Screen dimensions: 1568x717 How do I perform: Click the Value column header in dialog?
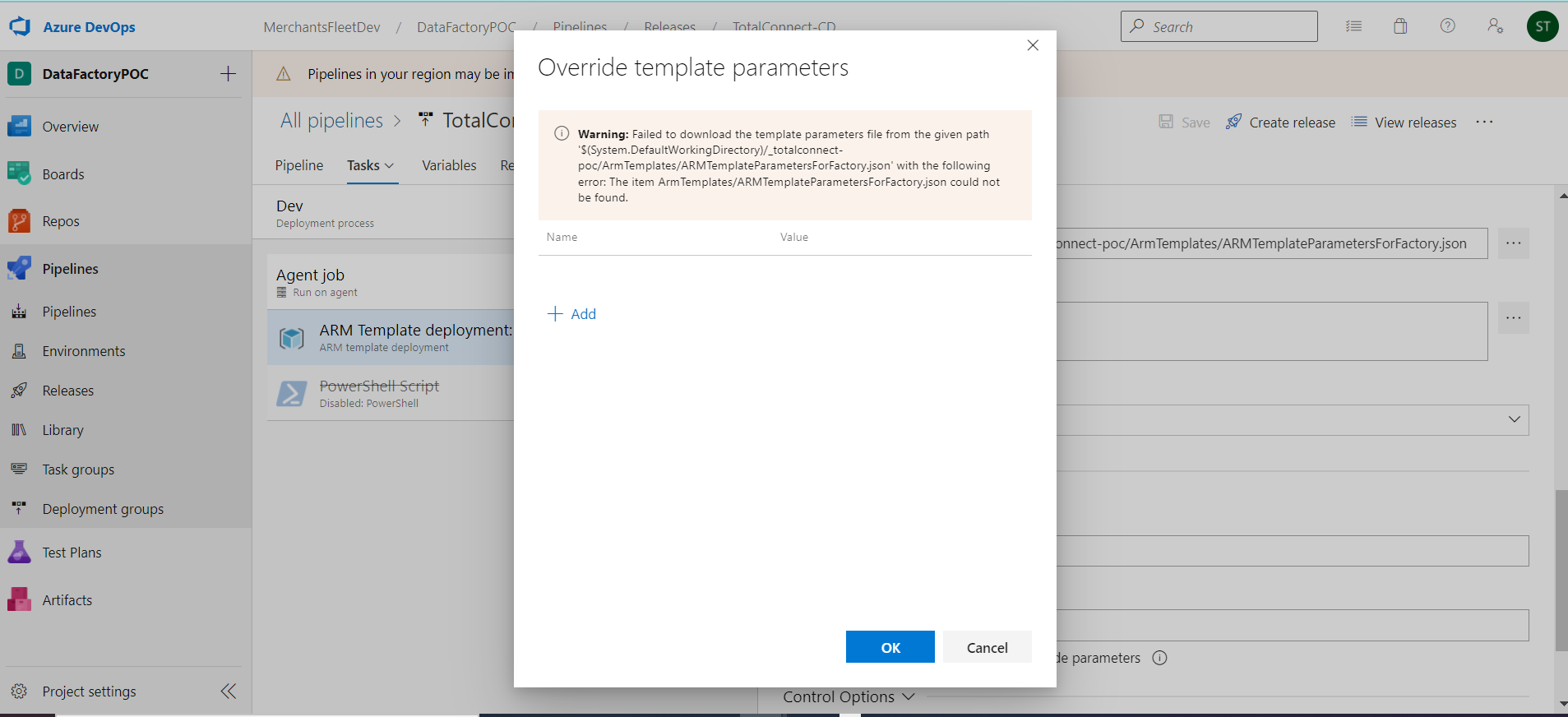[x=793, y=237]
